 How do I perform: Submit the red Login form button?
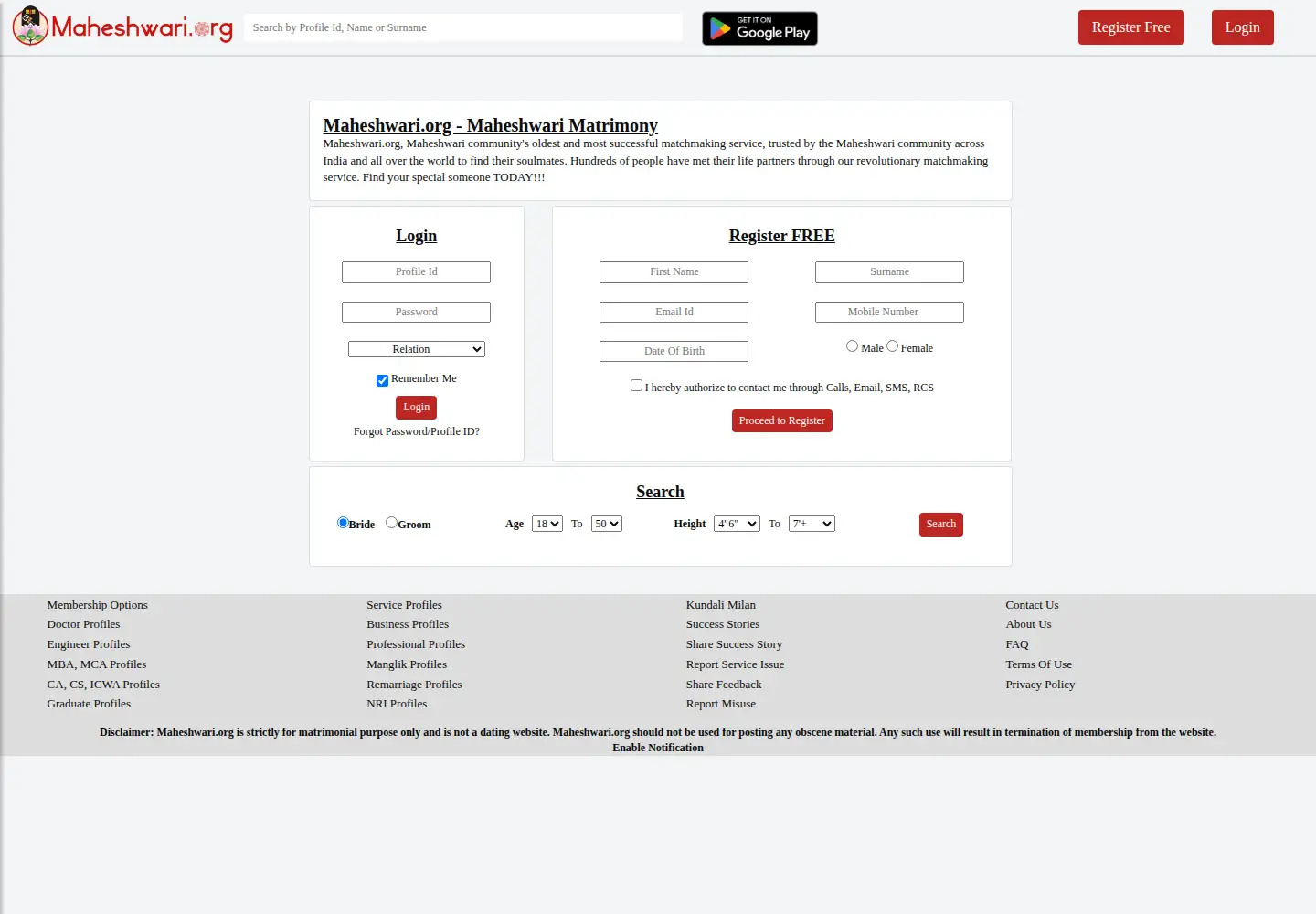[416, 408]
